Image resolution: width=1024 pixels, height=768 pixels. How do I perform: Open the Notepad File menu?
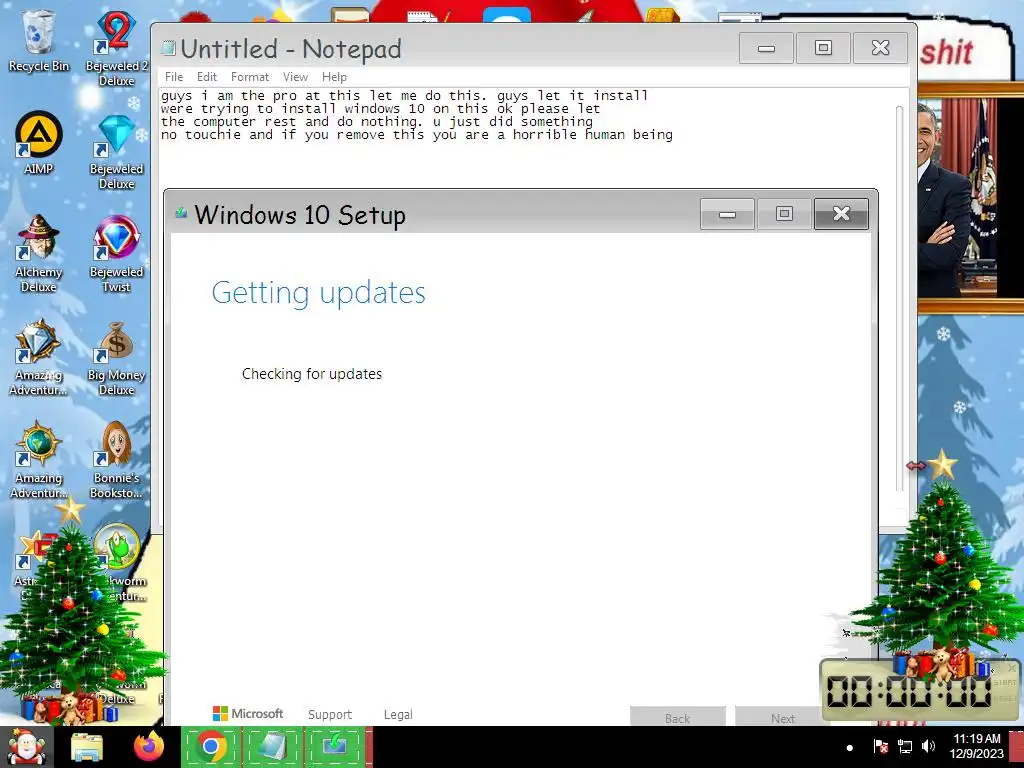coord(174,77)
